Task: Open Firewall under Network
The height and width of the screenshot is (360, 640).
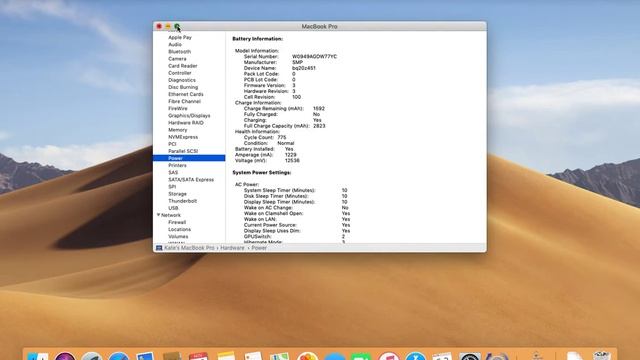Action: pyautogui.click(x=177, y=222)
